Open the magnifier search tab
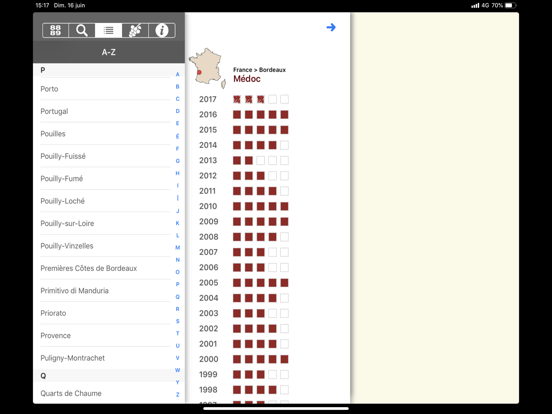The image size is (552, 414). tap(82, 31)
